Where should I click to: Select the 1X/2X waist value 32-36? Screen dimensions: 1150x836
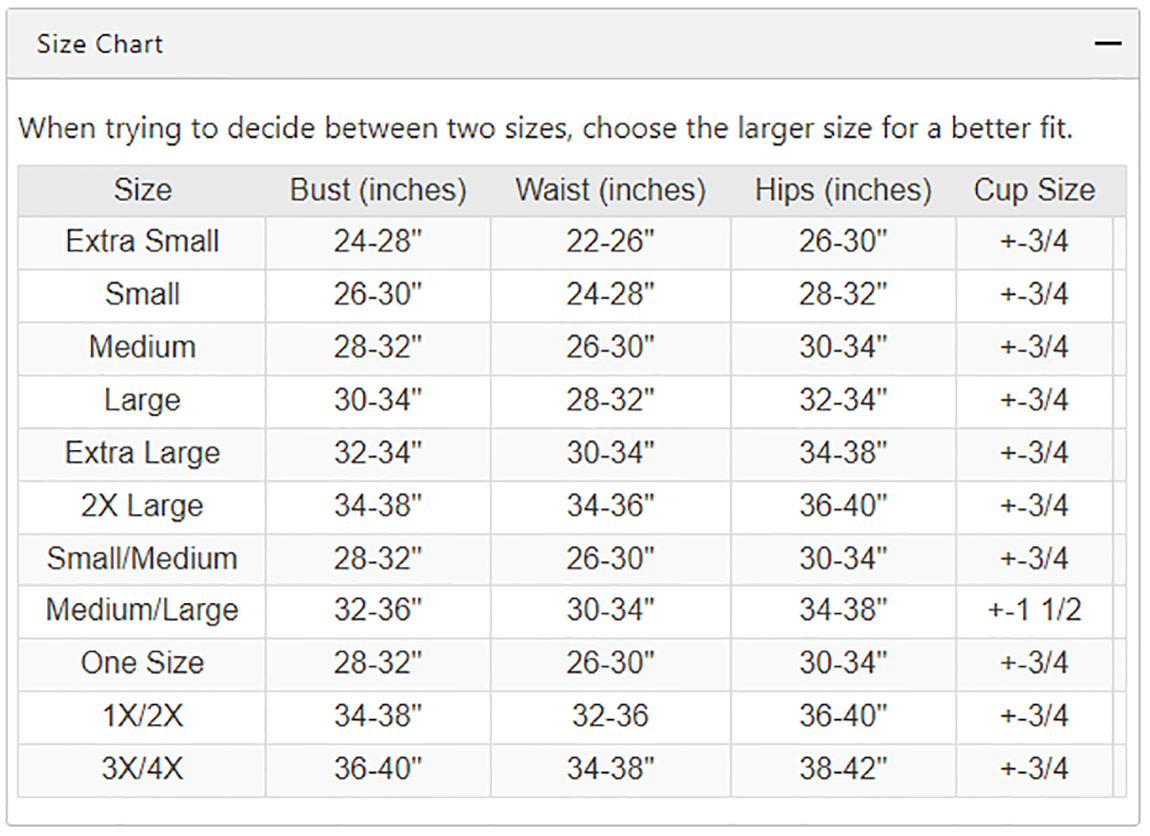610,716
